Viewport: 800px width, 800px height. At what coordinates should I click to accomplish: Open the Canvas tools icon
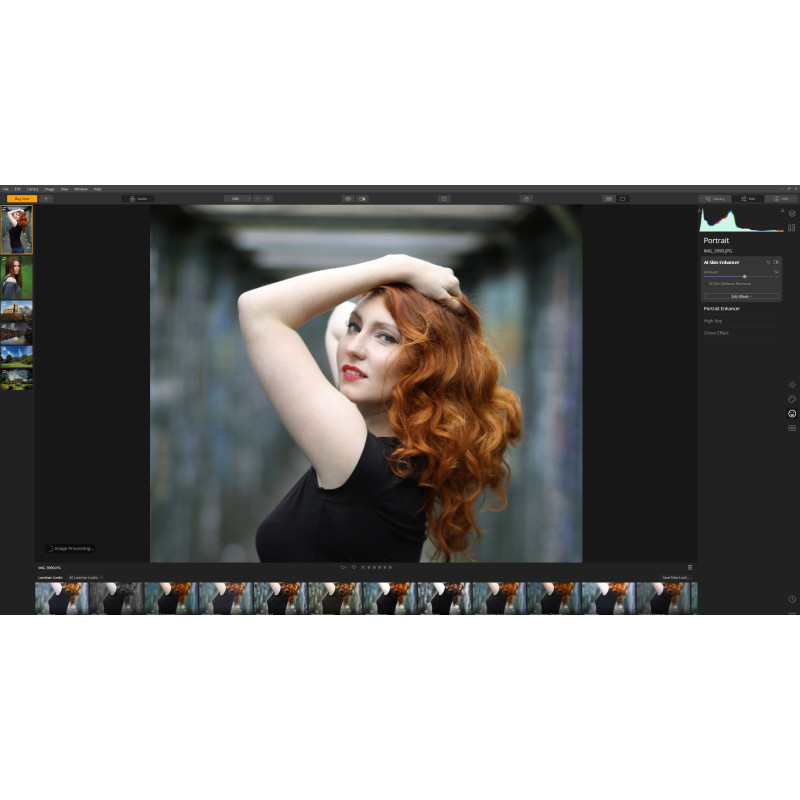point(791,228)
